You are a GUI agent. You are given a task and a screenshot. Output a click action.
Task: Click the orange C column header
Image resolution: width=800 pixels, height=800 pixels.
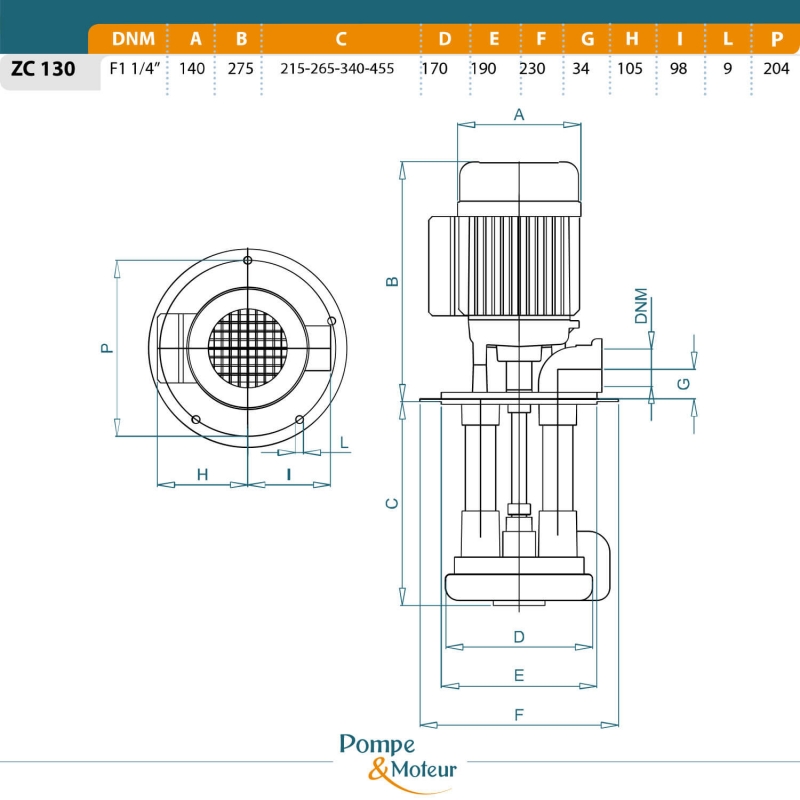point(340,39)
